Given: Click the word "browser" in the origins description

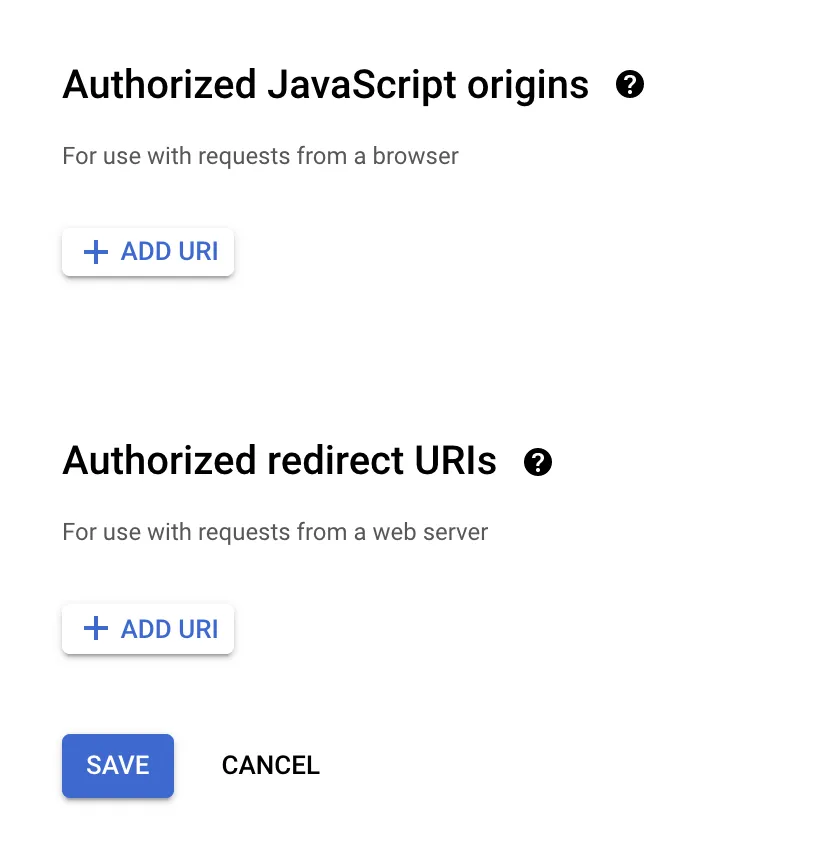Looking at the screenshot, I should click(415, 156).
